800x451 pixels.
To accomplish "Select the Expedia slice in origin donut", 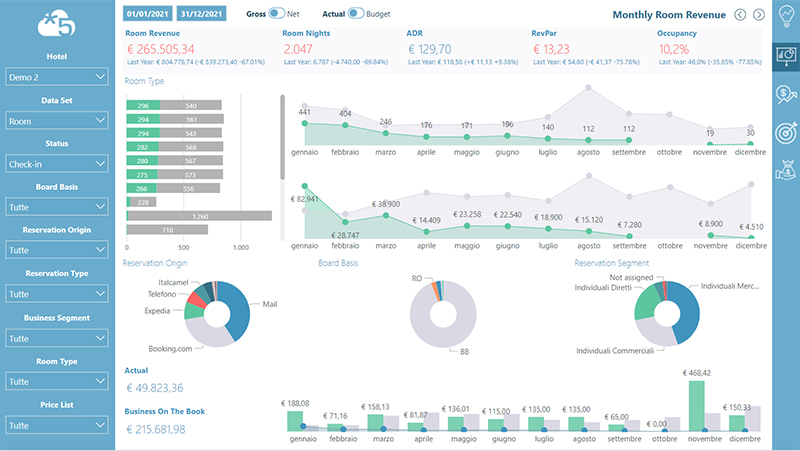I will tap(193, 311).
